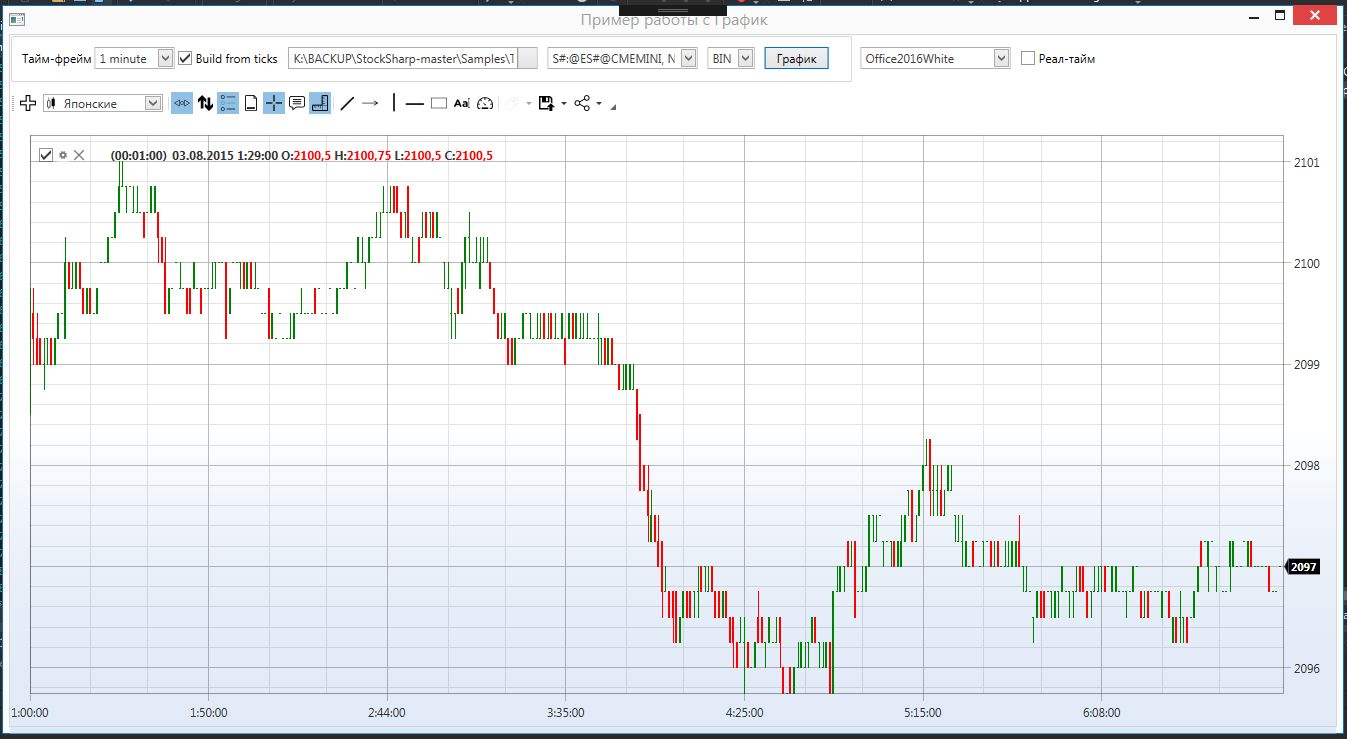Image resolution: width=1347 pixels, height=739 pixels.
Task: Expand the Японские chart type dropdown
Action: click(103, 103)
